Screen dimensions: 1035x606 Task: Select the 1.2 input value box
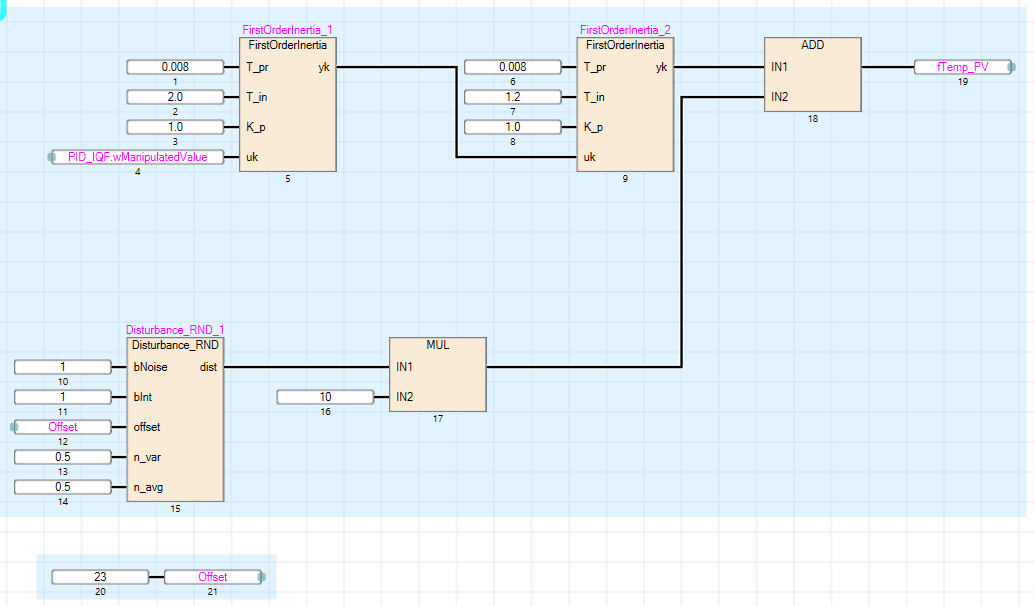tap(511, 97)
